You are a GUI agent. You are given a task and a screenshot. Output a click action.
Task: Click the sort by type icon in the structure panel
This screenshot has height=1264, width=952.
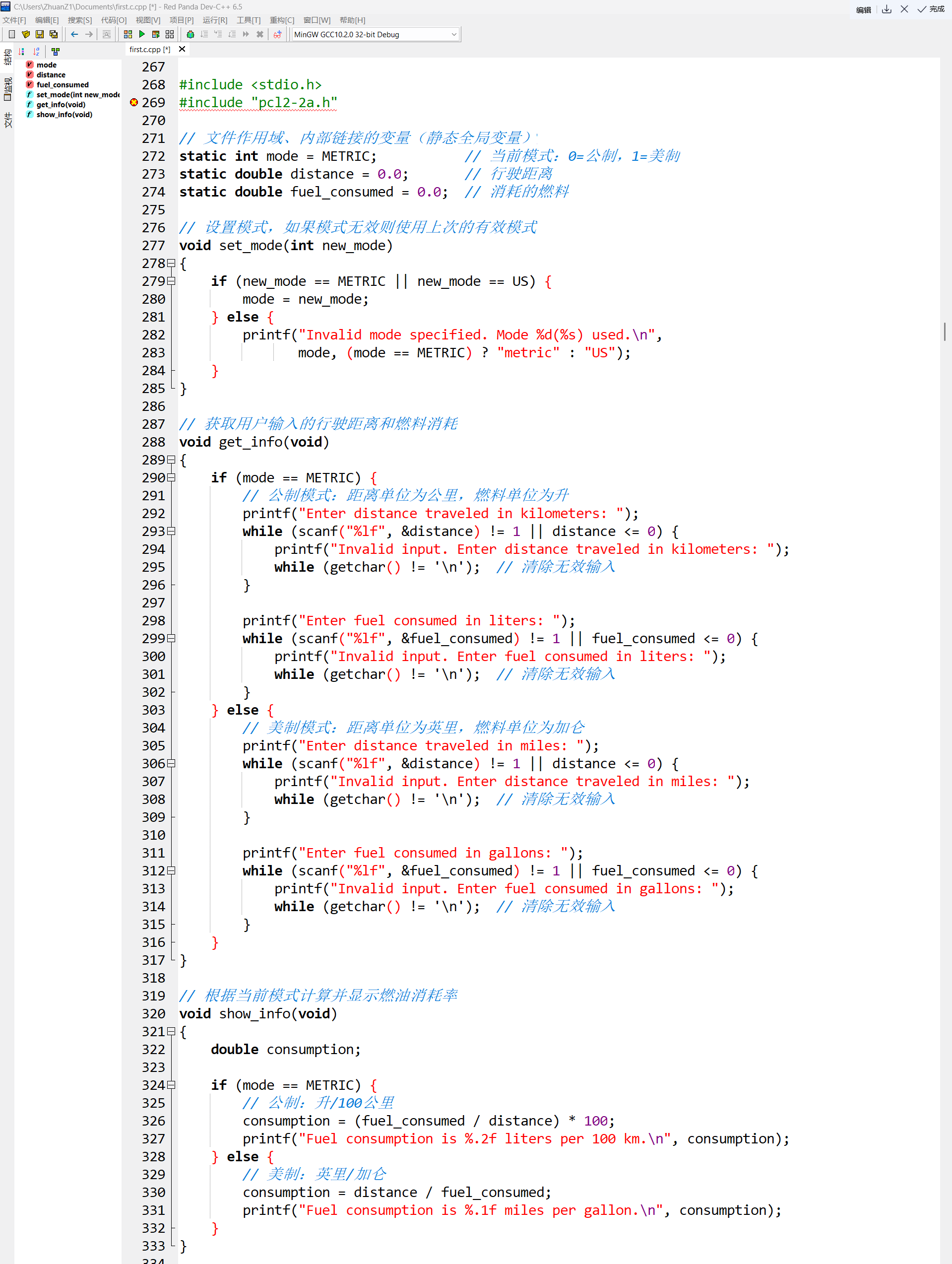point(22,51)
